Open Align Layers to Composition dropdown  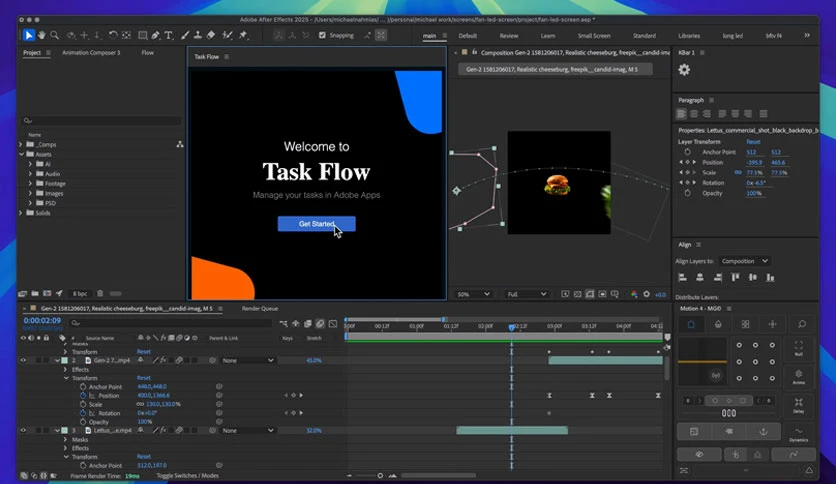[744, 261]
